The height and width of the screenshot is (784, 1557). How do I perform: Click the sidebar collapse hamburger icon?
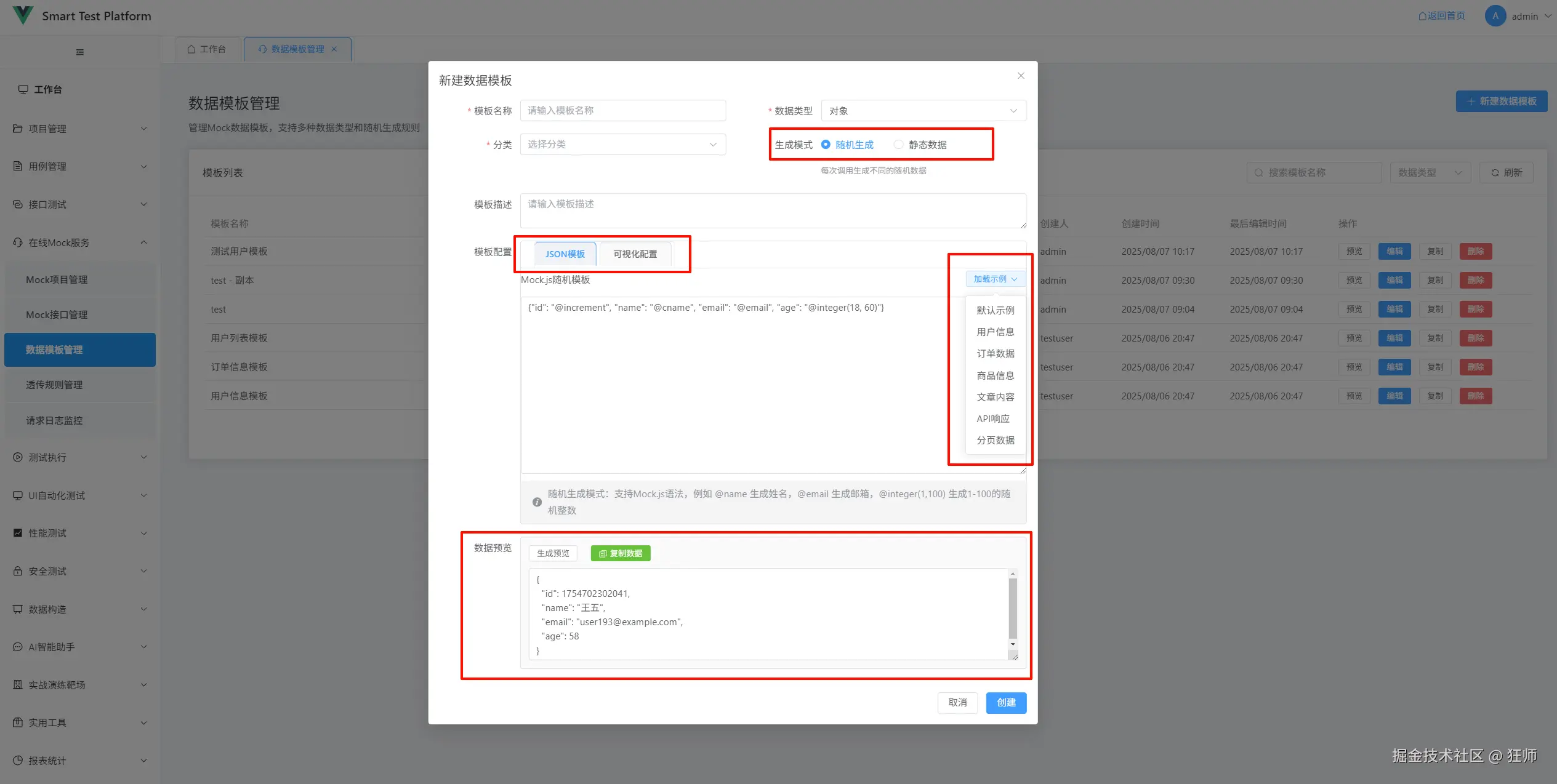click(80, 52)
